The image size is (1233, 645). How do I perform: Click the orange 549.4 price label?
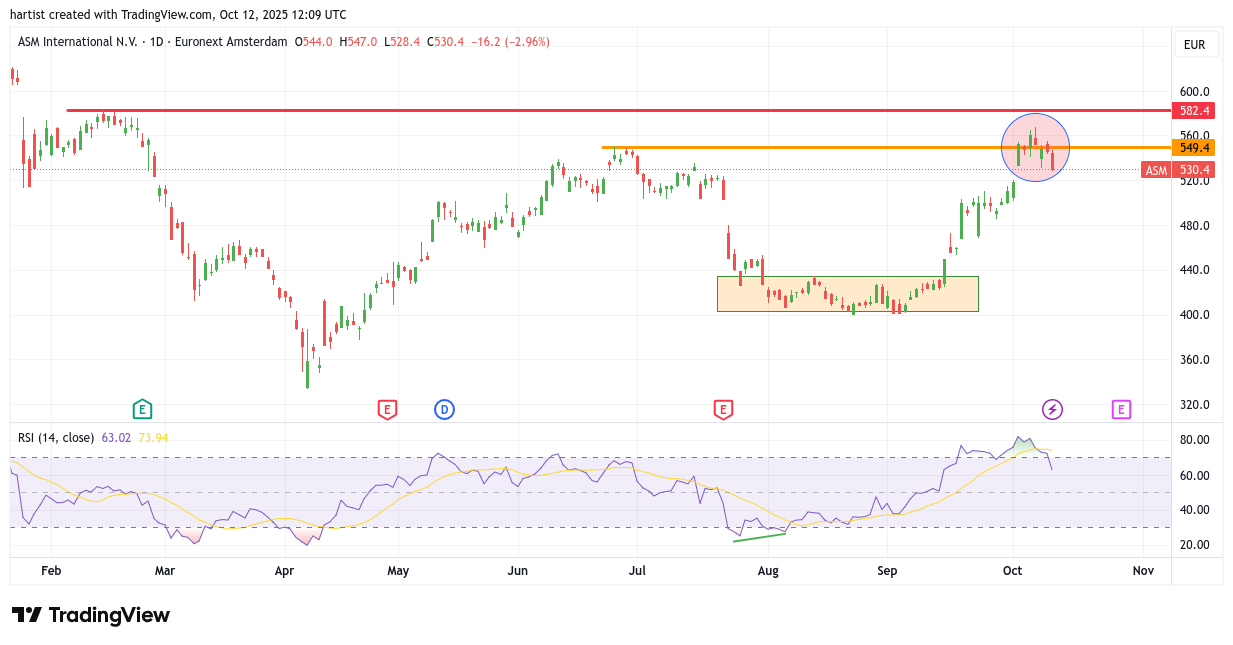[1194, 148]
